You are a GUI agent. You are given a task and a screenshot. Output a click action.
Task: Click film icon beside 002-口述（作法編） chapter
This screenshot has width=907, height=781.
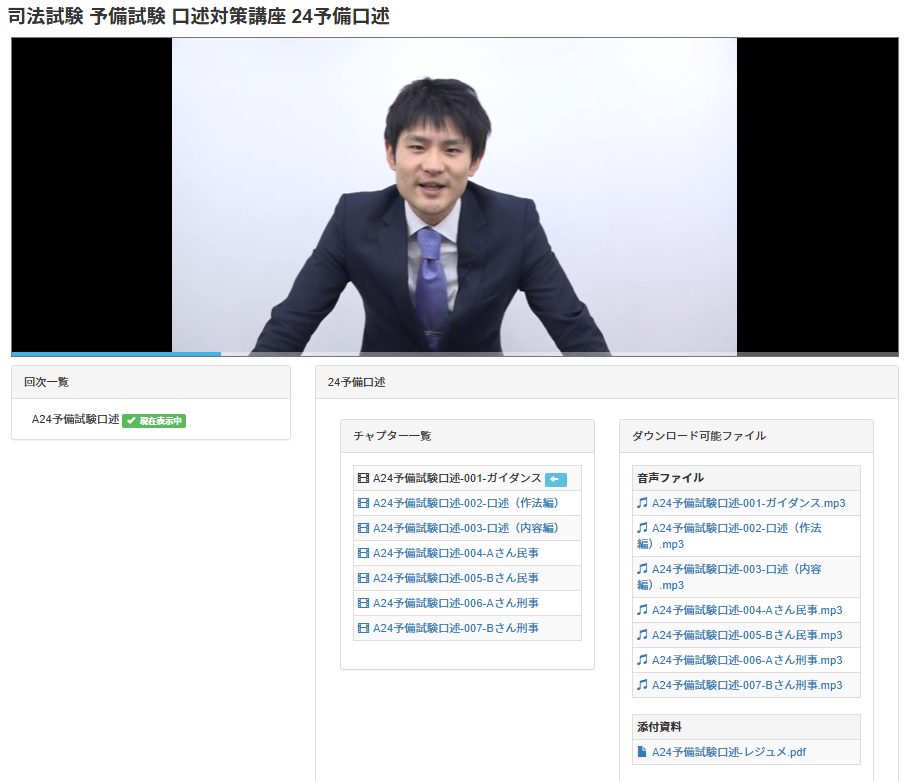[x=363, y=503]
